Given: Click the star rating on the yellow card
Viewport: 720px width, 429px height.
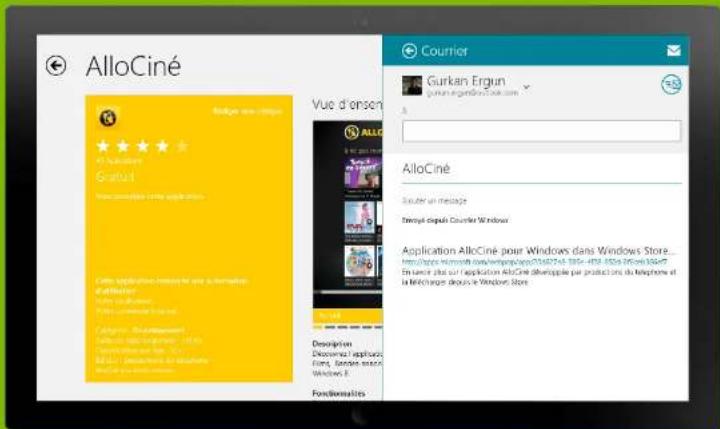Looking at the screenshot, I should click(142, 146).
